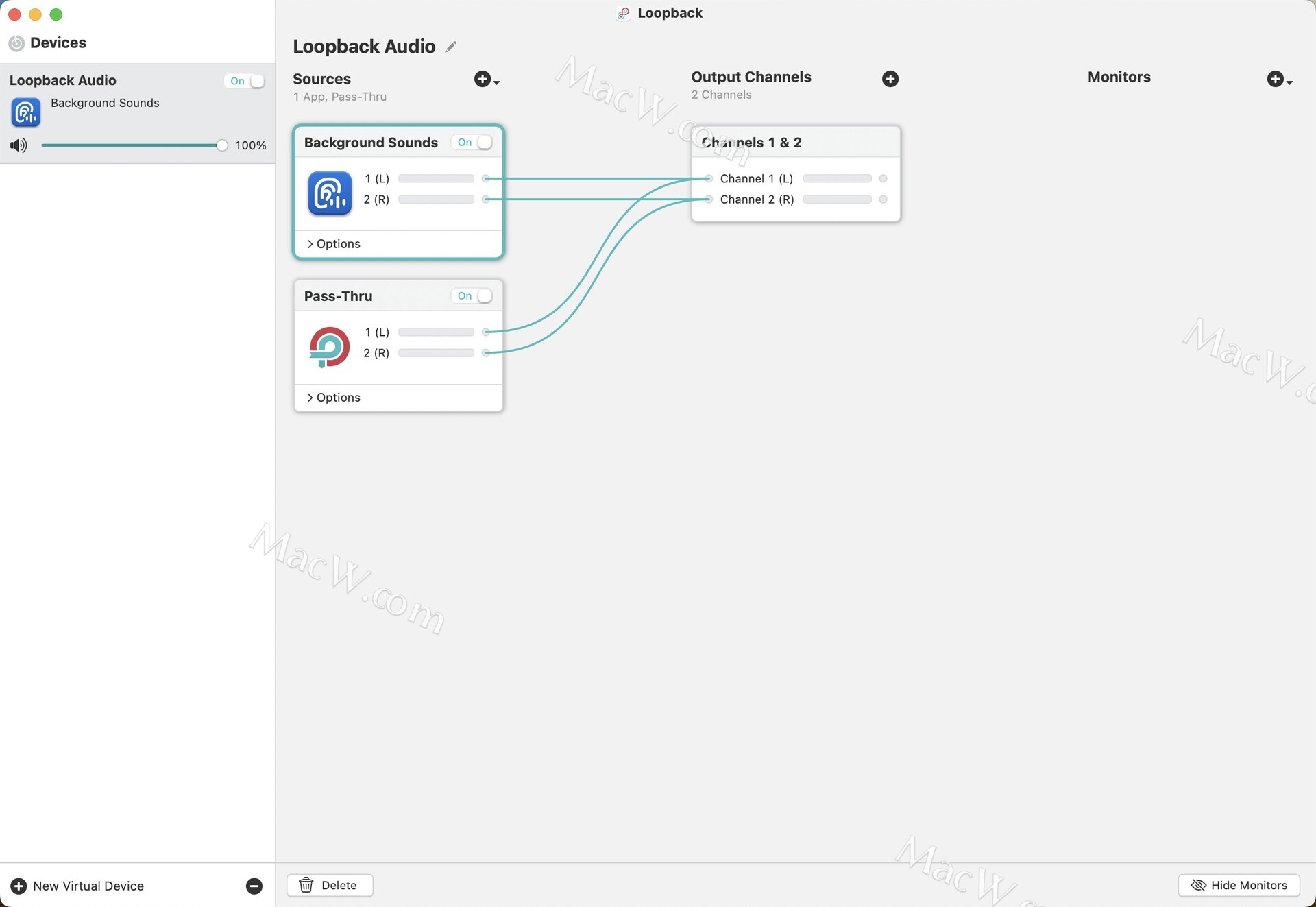Click Channel 1 (L) input connector

pyautogui.click(x=709, y=179)
